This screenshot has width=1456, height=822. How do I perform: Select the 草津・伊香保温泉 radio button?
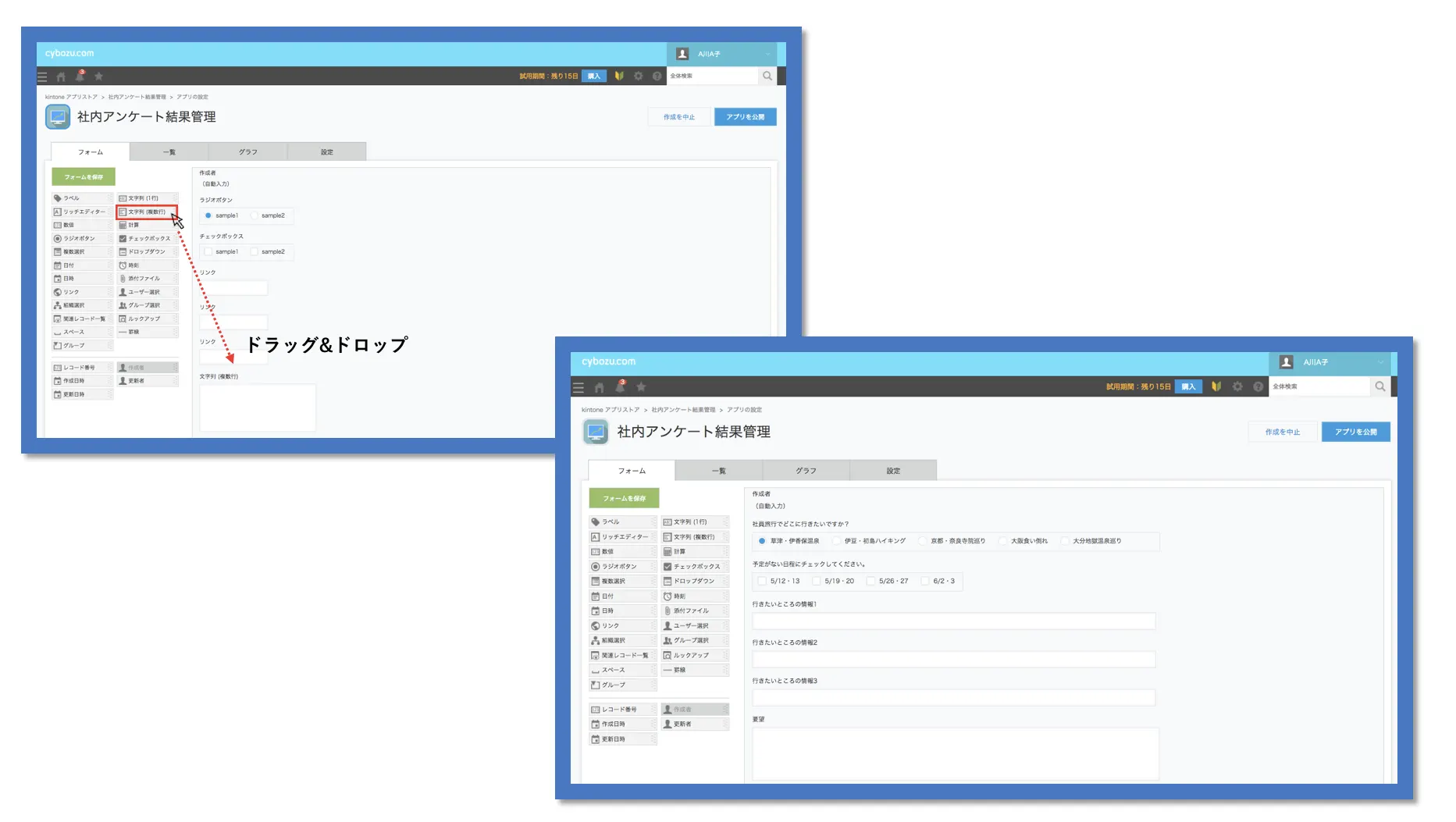click(763, 541)
